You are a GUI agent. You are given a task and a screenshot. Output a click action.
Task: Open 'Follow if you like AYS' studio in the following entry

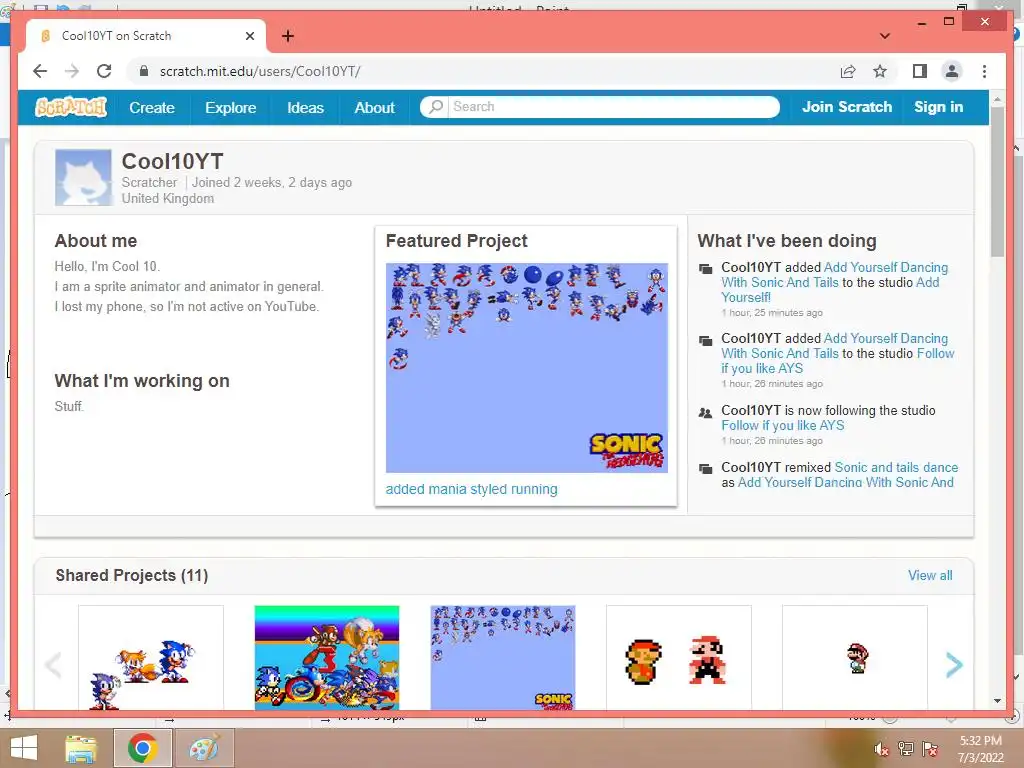[x=782, y=425]
